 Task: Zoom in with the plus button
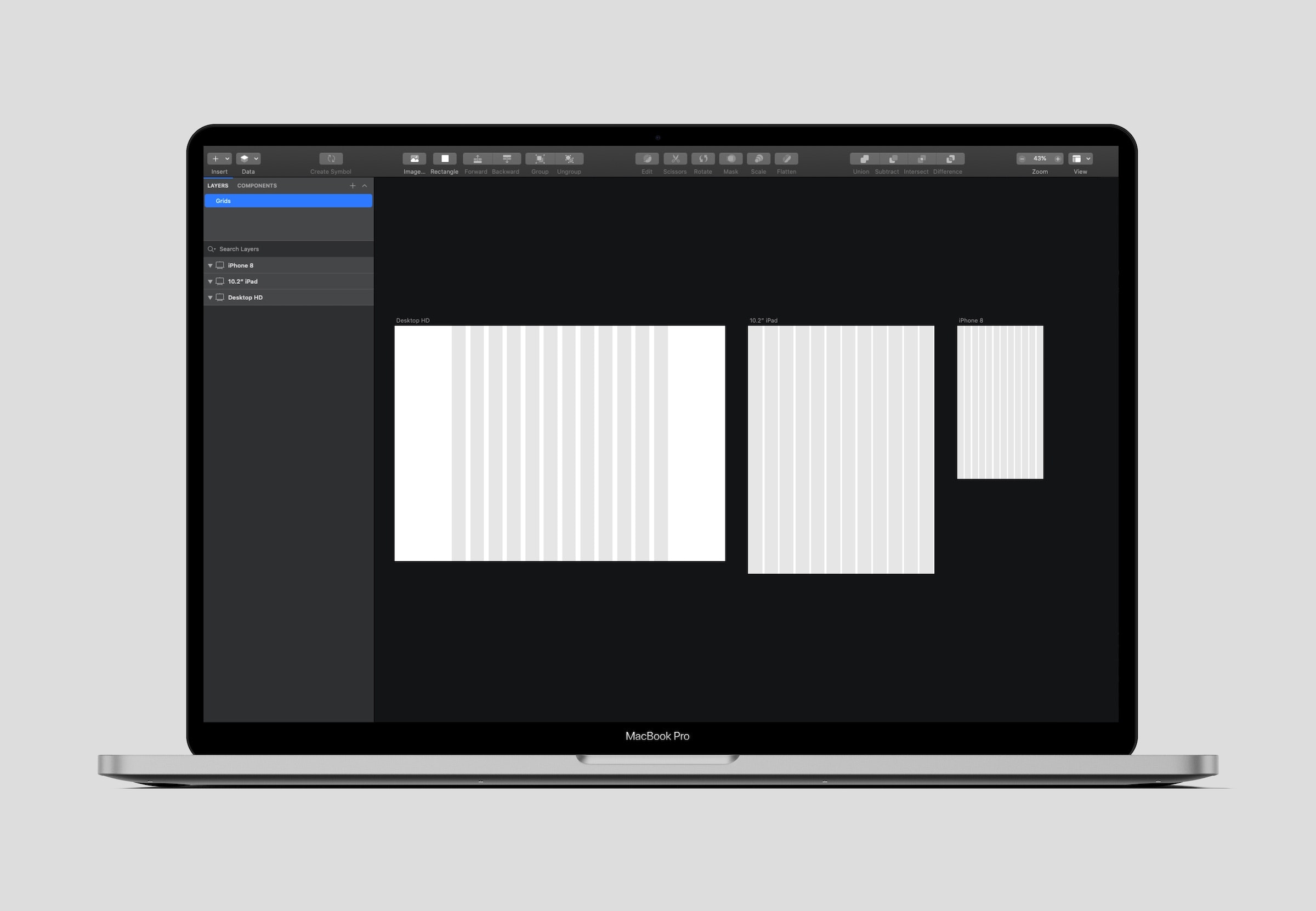click(1057, 158)
